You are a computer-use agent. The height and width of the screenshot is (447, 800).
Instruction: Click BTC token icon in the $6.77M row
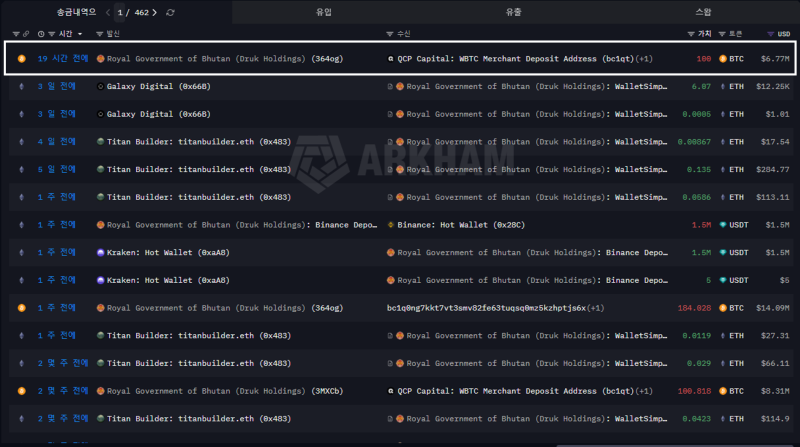coord(723,59)
